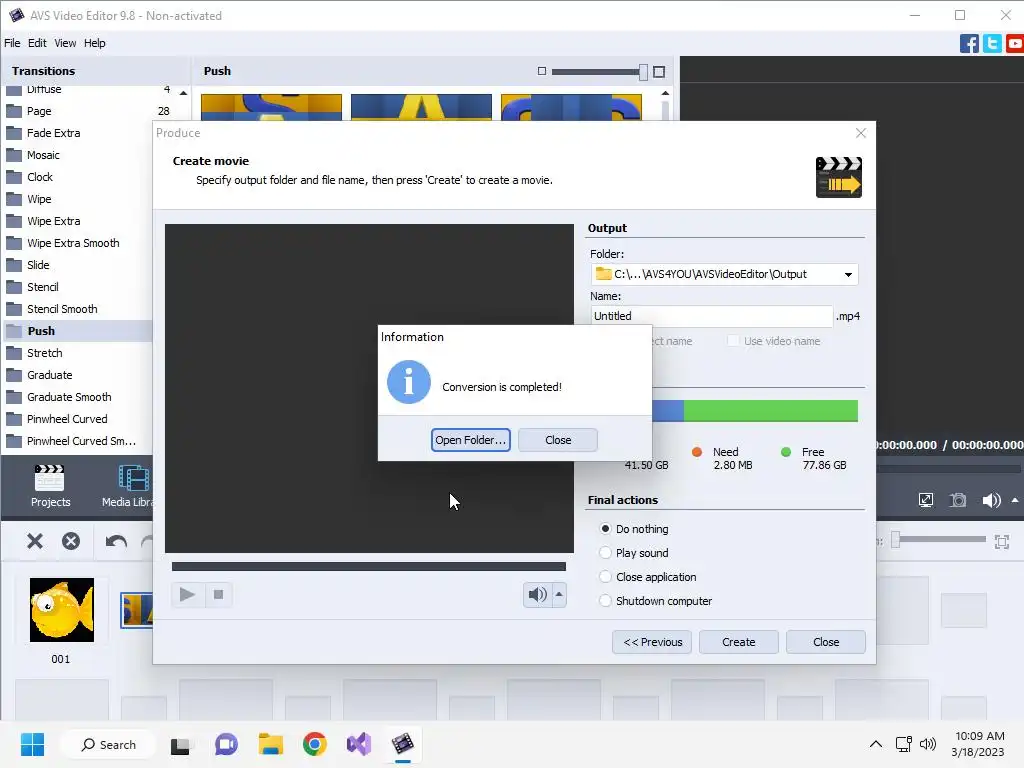1024x768 pixels.
Task: Click the stop button in Produce preview
Action: coord(219,594)
